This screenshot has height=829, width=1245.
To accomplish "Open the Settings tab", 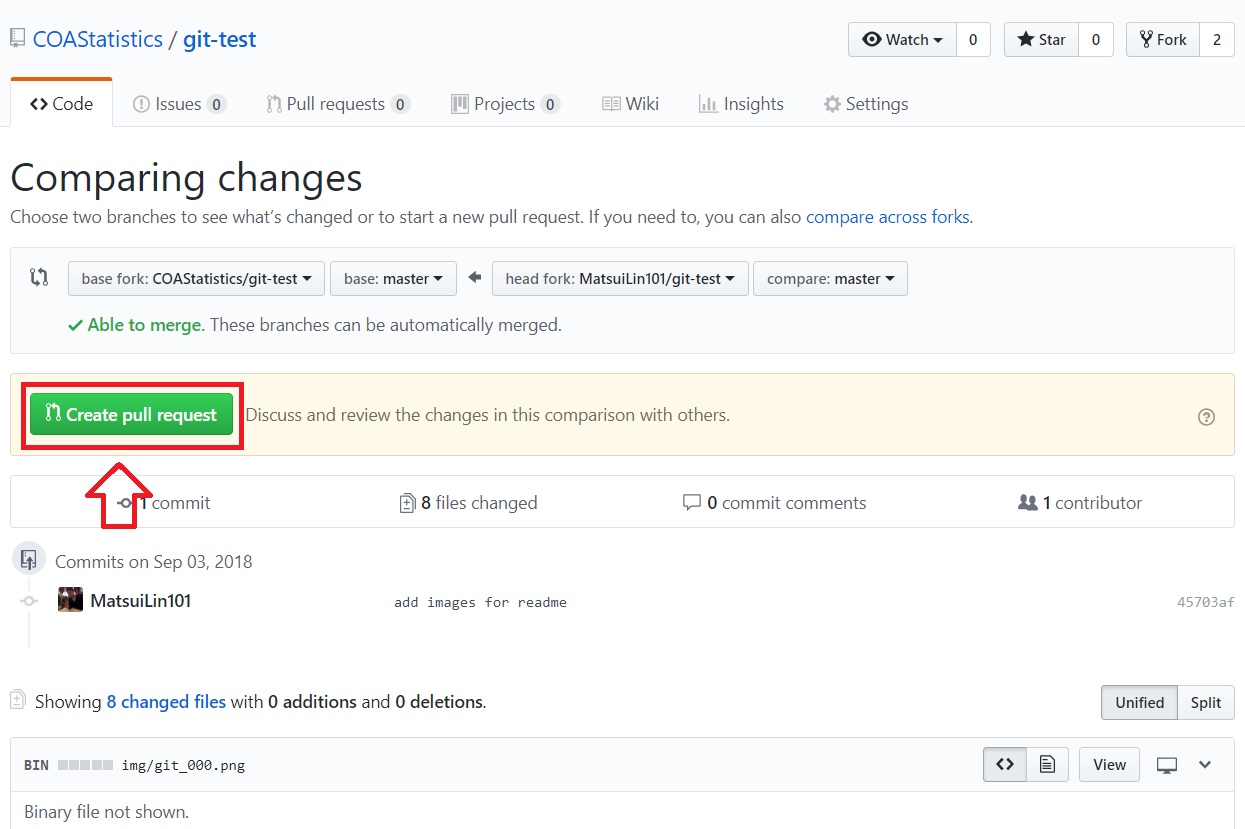I will pos(866,104).
